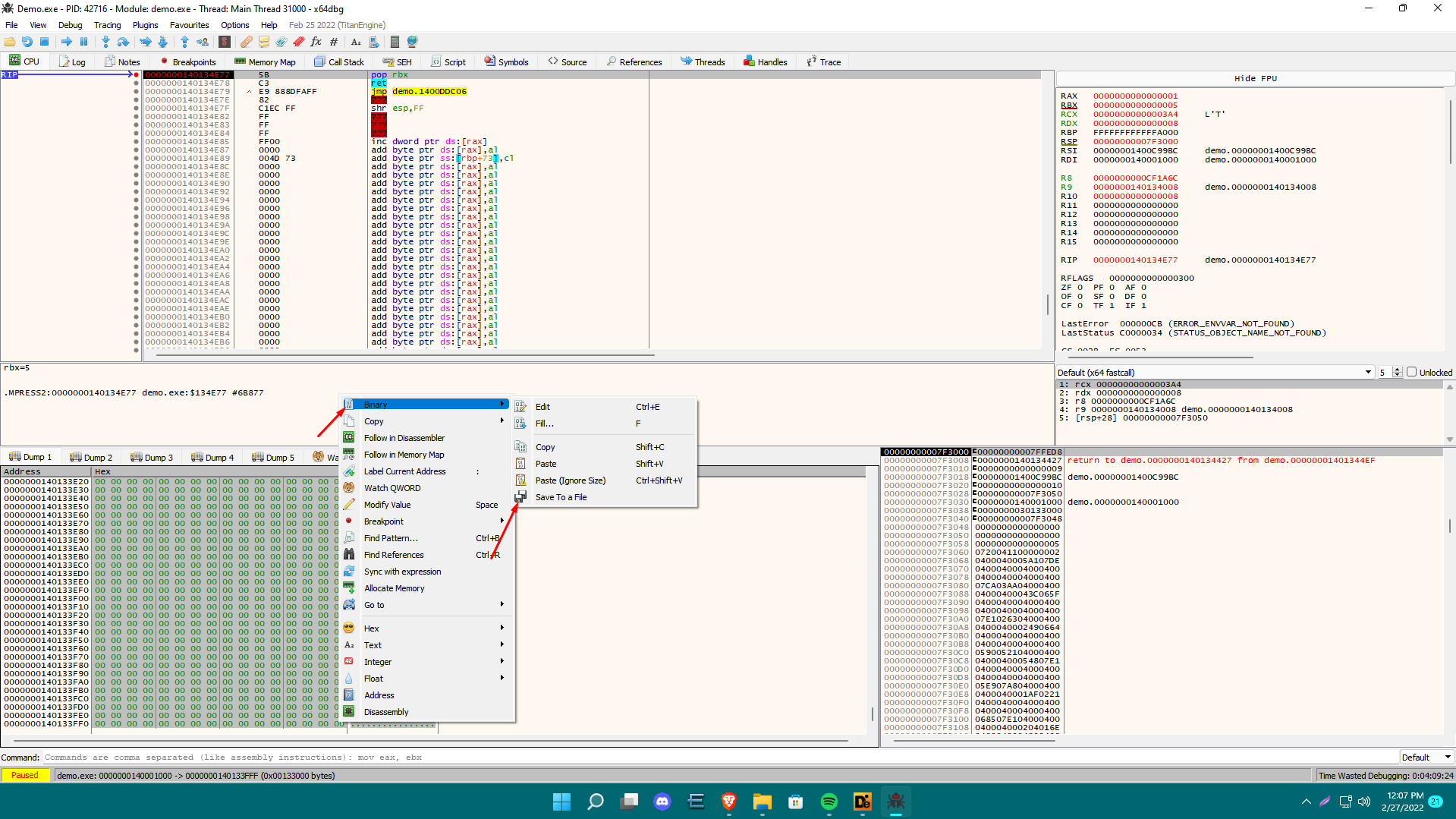Select Follow in Memory Map
This screenshot has height=819, width=1456.
(x=428, y=455)
